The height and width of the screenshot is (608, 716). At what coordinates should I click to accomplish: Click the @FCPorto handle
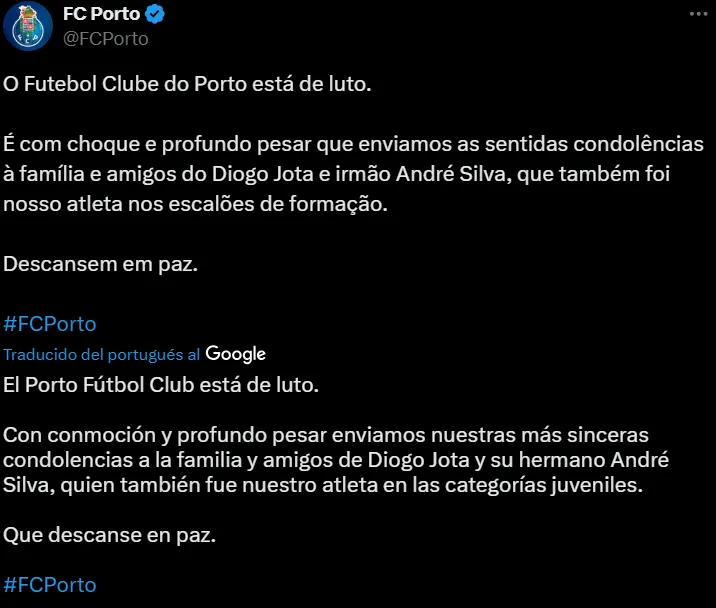tap(105, 38)
